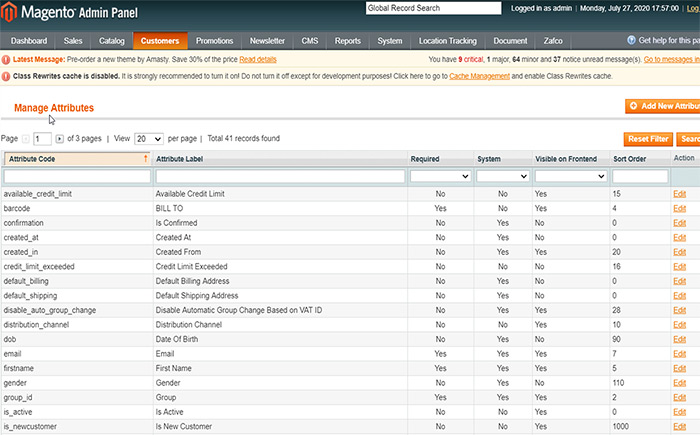Click the Attribute Label filter field
Viewport: 700px width, 435px height.
click(x=280, y=176)
